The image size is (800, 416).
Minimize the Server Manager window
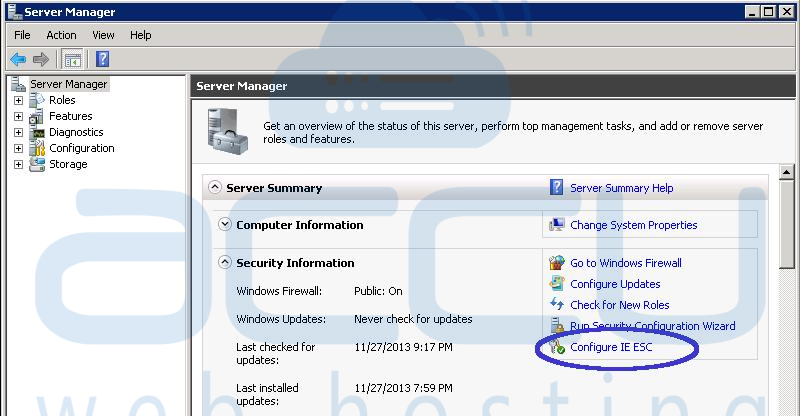pyautogui.click(x=752, y=12)
